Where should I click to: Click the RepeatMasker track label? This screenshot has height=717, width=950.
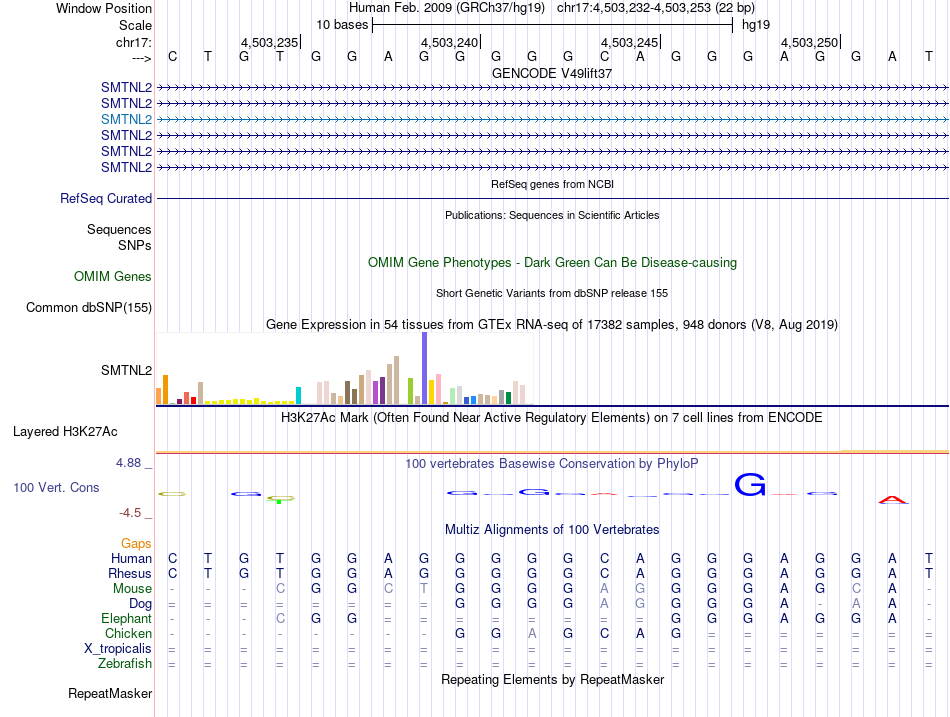click(x=110, y=693)
